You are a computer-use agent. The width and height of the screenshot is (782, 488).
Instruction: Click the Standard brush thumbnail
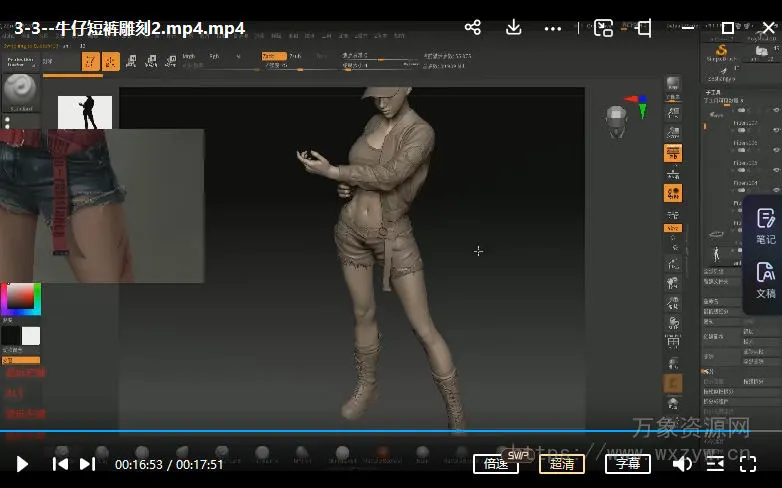(x=20, y=91)
